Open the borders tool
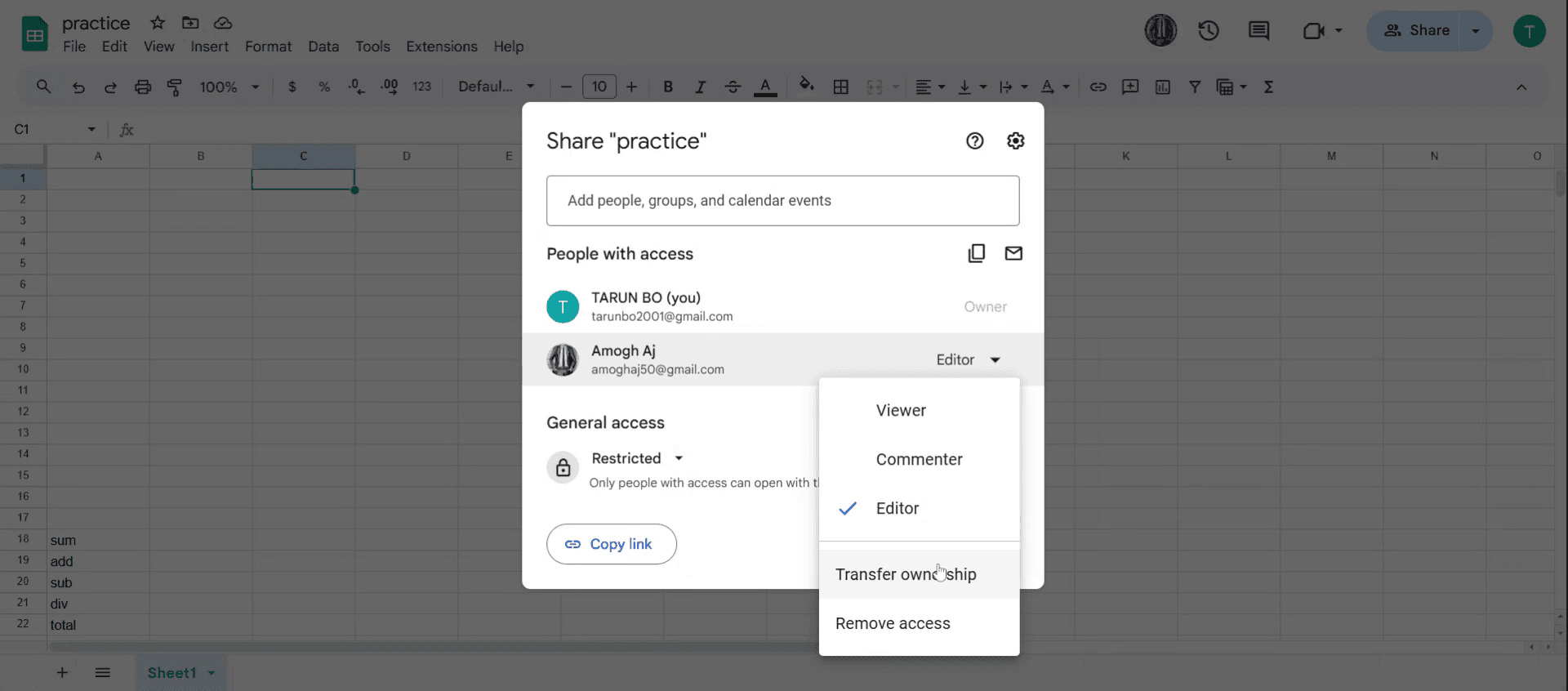 coord(840,87)
